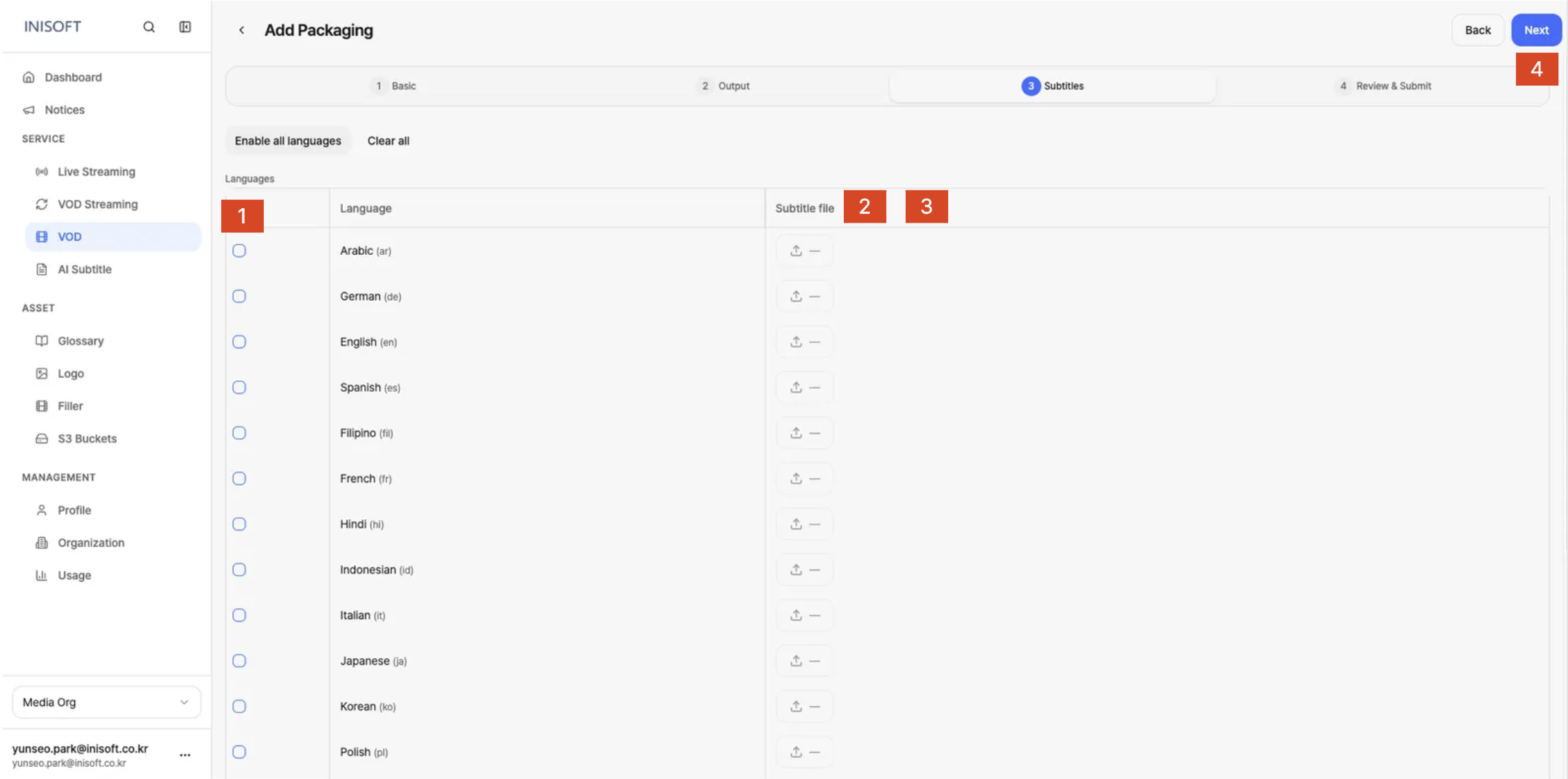This screenshot has height=779, width=1568.
Task: Jump to Review & Submit step
Action: pyautogui.click(x=1384, y=86)
